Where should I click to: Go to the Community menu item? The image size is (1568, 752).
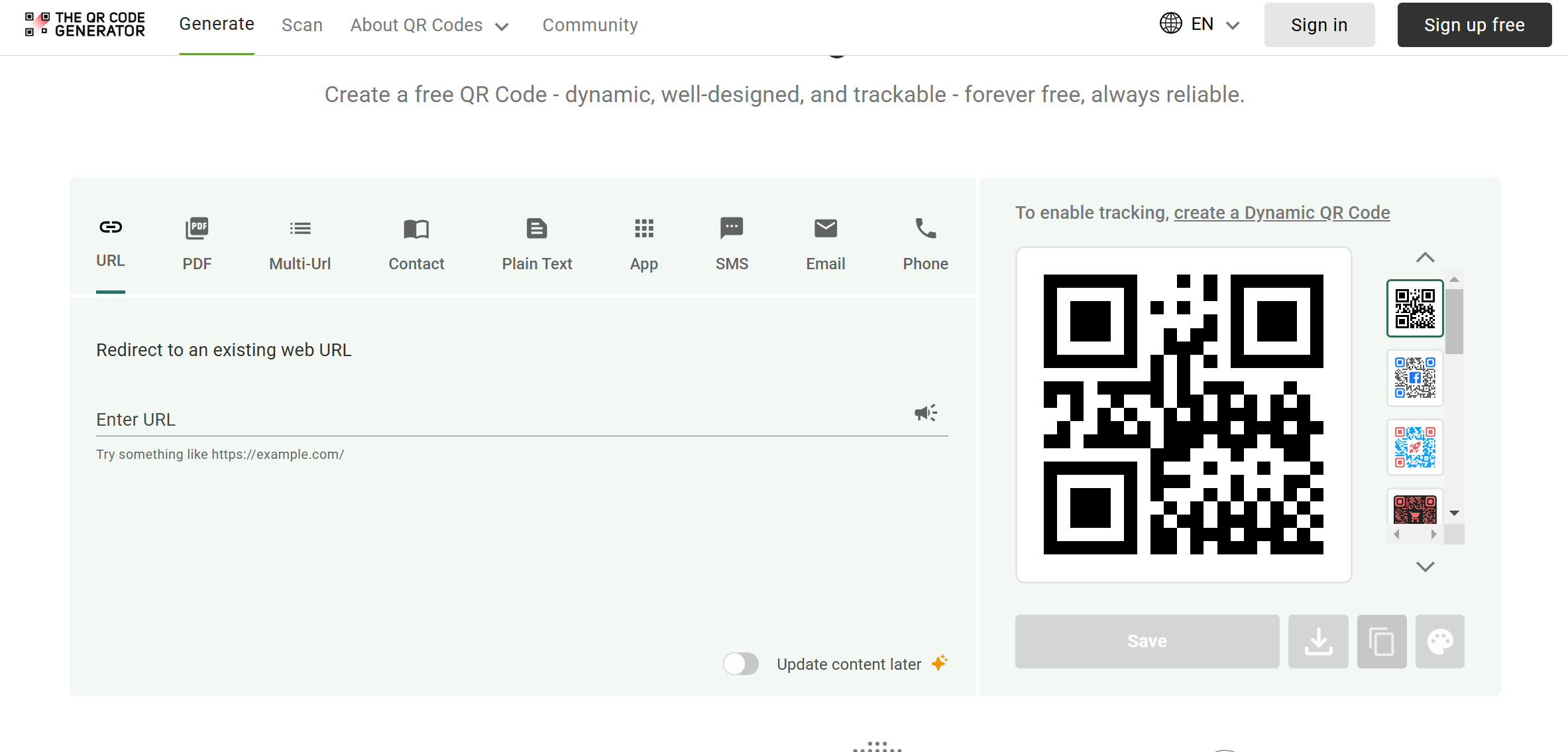tap(590, 25)
